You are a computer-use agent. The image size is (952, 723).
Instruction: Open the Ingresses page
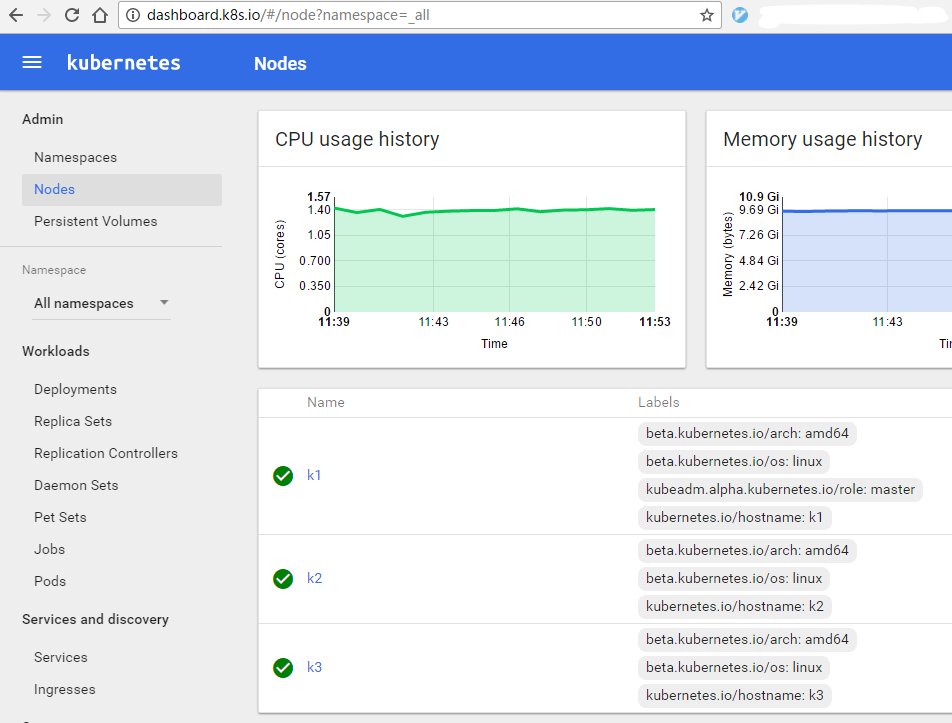[64, 689]
